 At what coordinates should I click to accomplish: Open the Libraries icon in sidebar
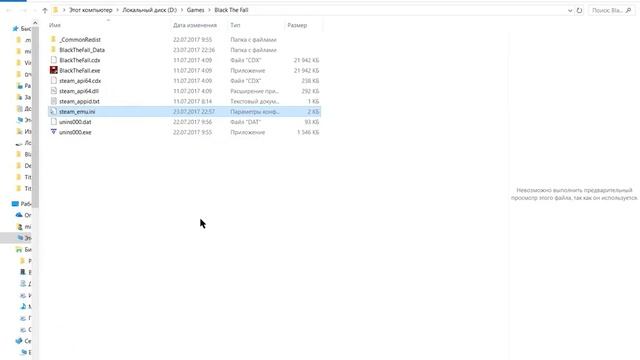19,249
